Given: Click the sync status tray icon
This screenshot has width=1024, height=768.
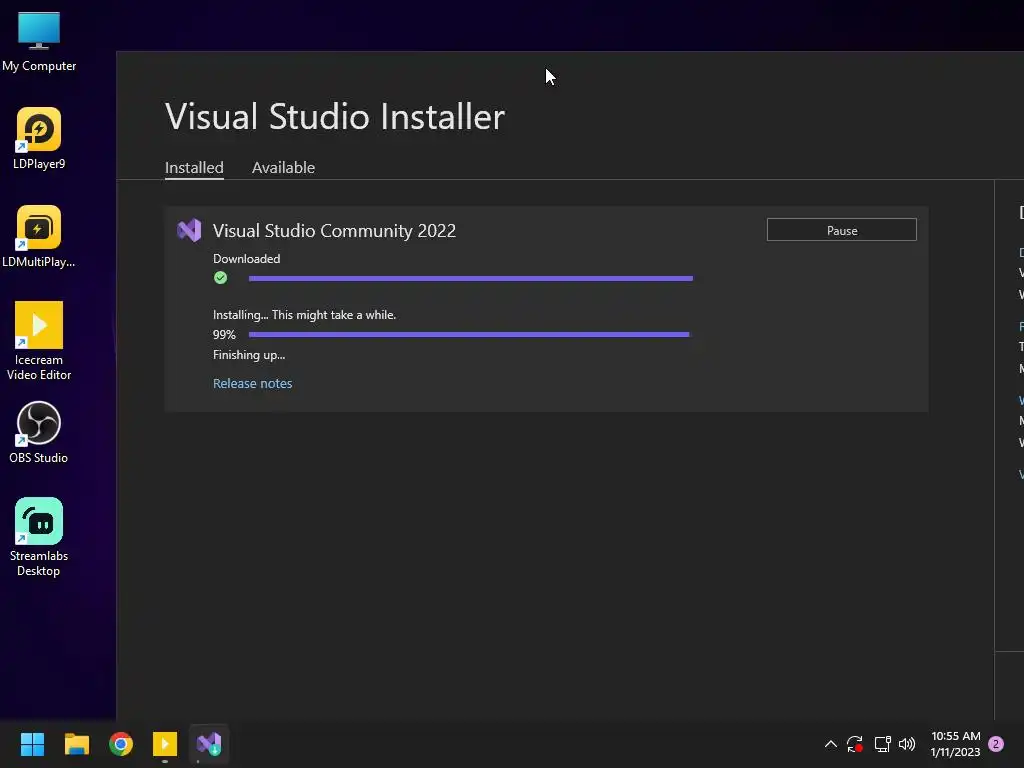Looking at the screenshot, I should pos(855,744).
